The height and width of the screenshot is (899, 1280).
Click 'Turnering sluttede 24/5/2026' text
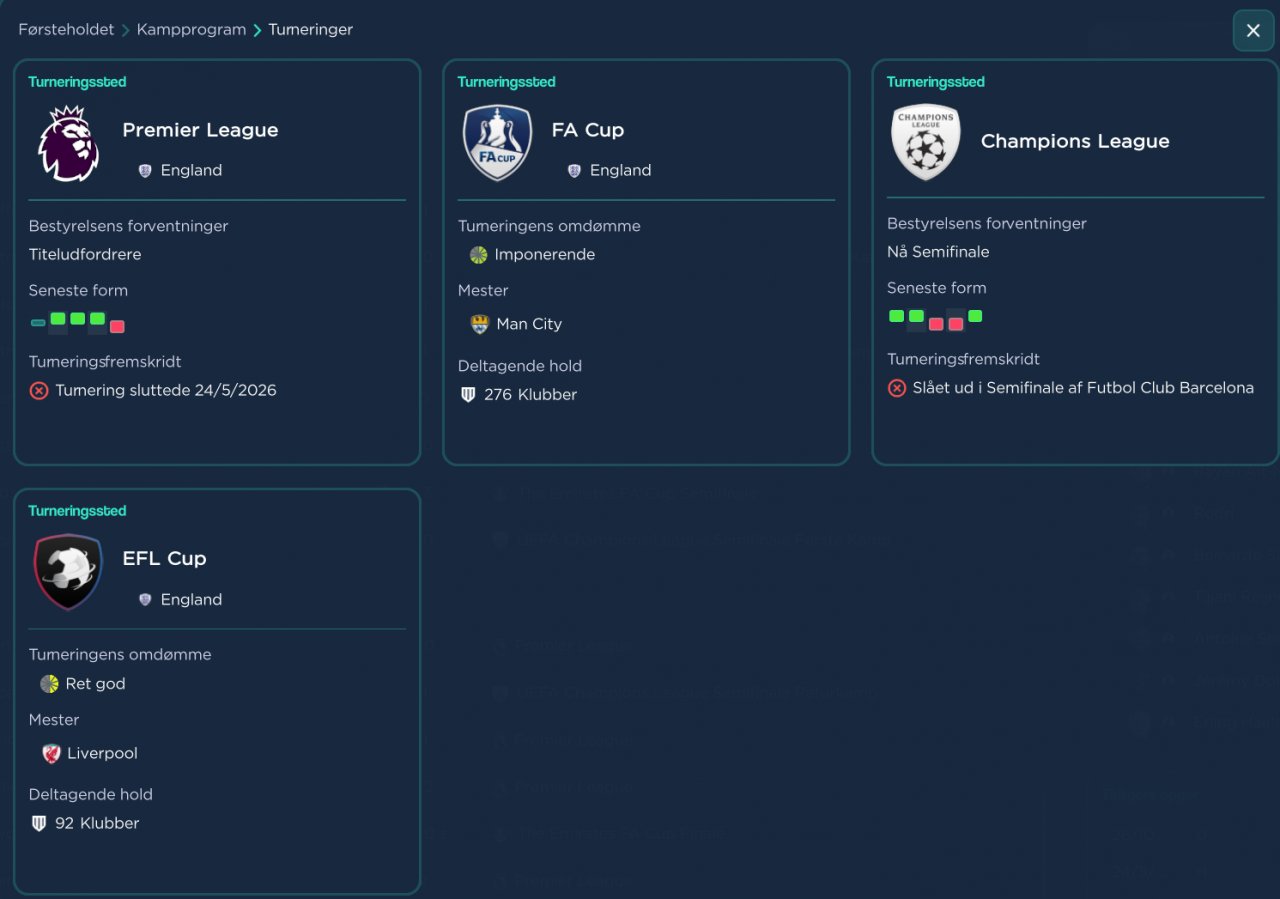point(166,391)
